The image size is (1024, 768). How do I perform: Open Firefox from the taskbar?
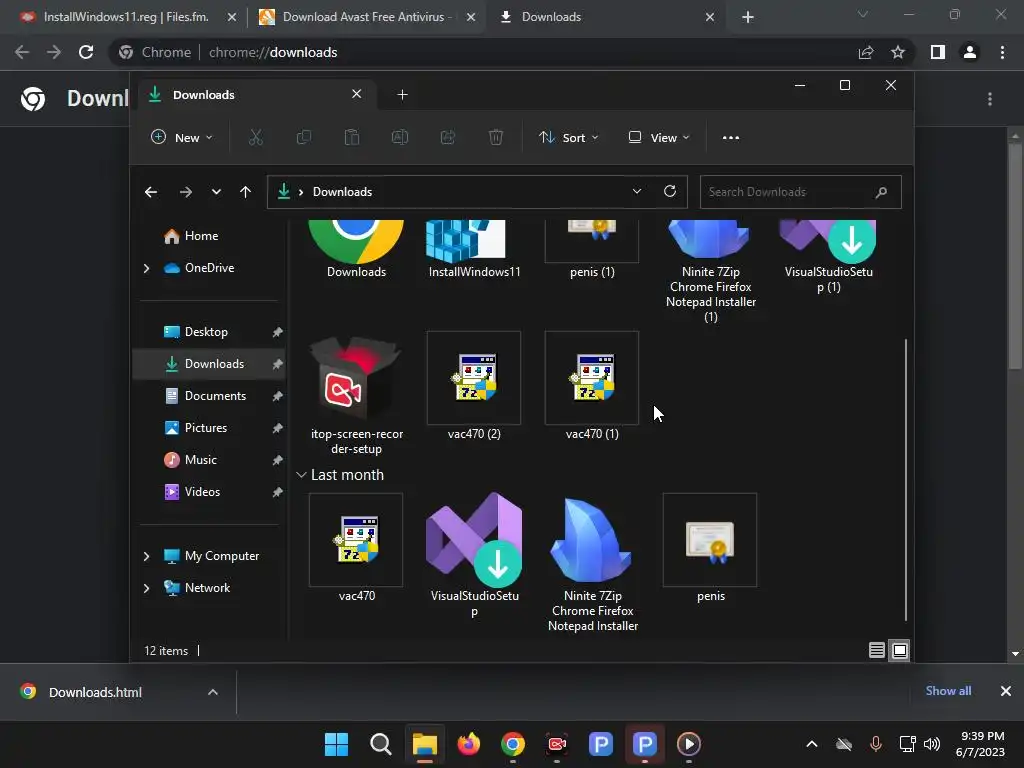[468, 744]
